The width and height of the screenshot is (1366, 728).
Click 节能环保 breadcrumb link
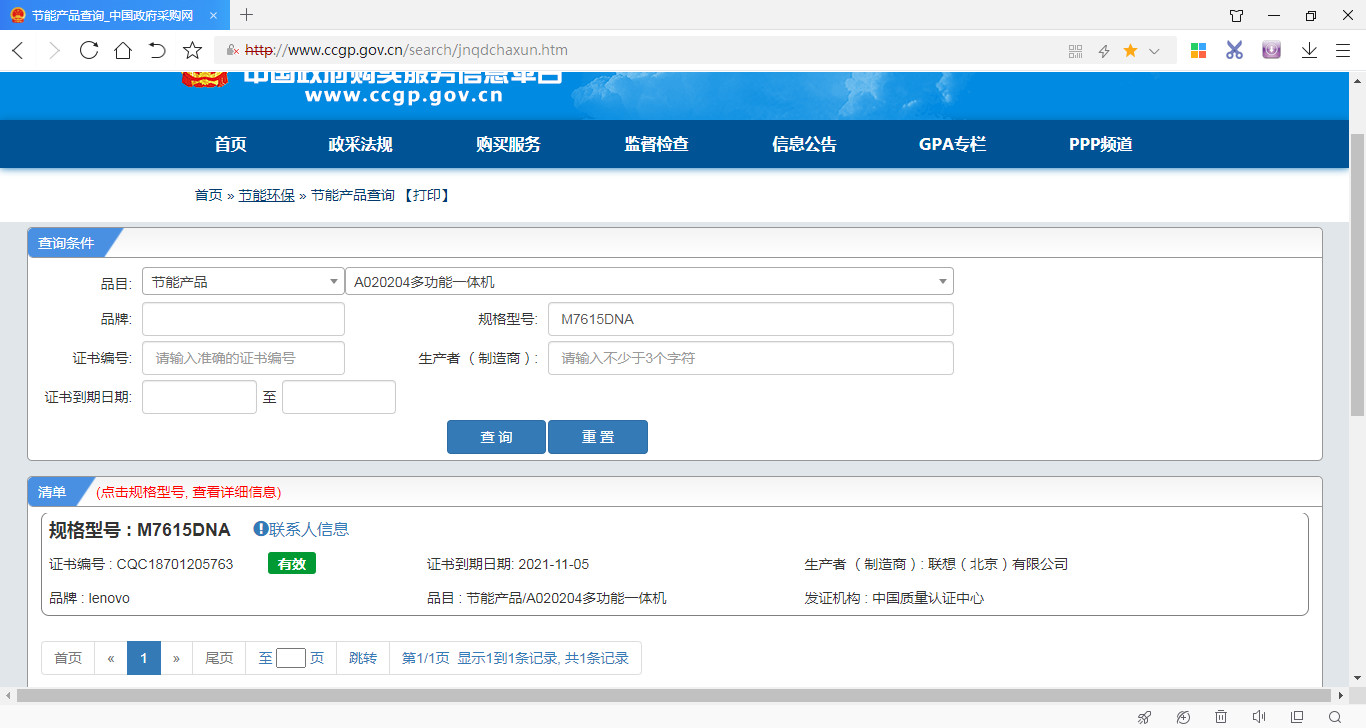tap(266, 195)
